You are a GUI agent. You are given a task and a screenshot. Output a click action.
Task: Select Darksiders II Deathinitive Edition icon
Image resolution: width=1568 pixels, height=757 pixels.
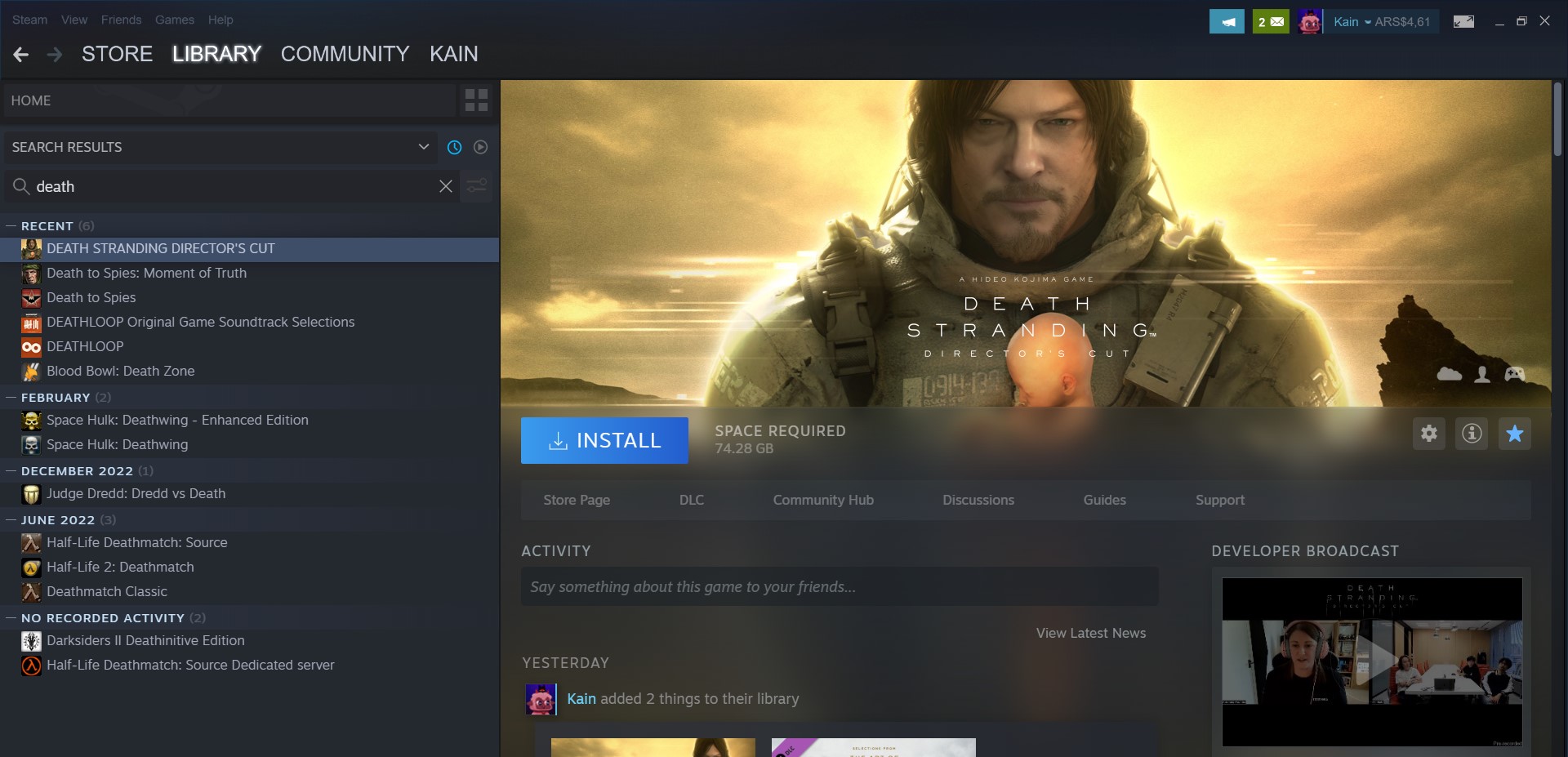(31, 641)
